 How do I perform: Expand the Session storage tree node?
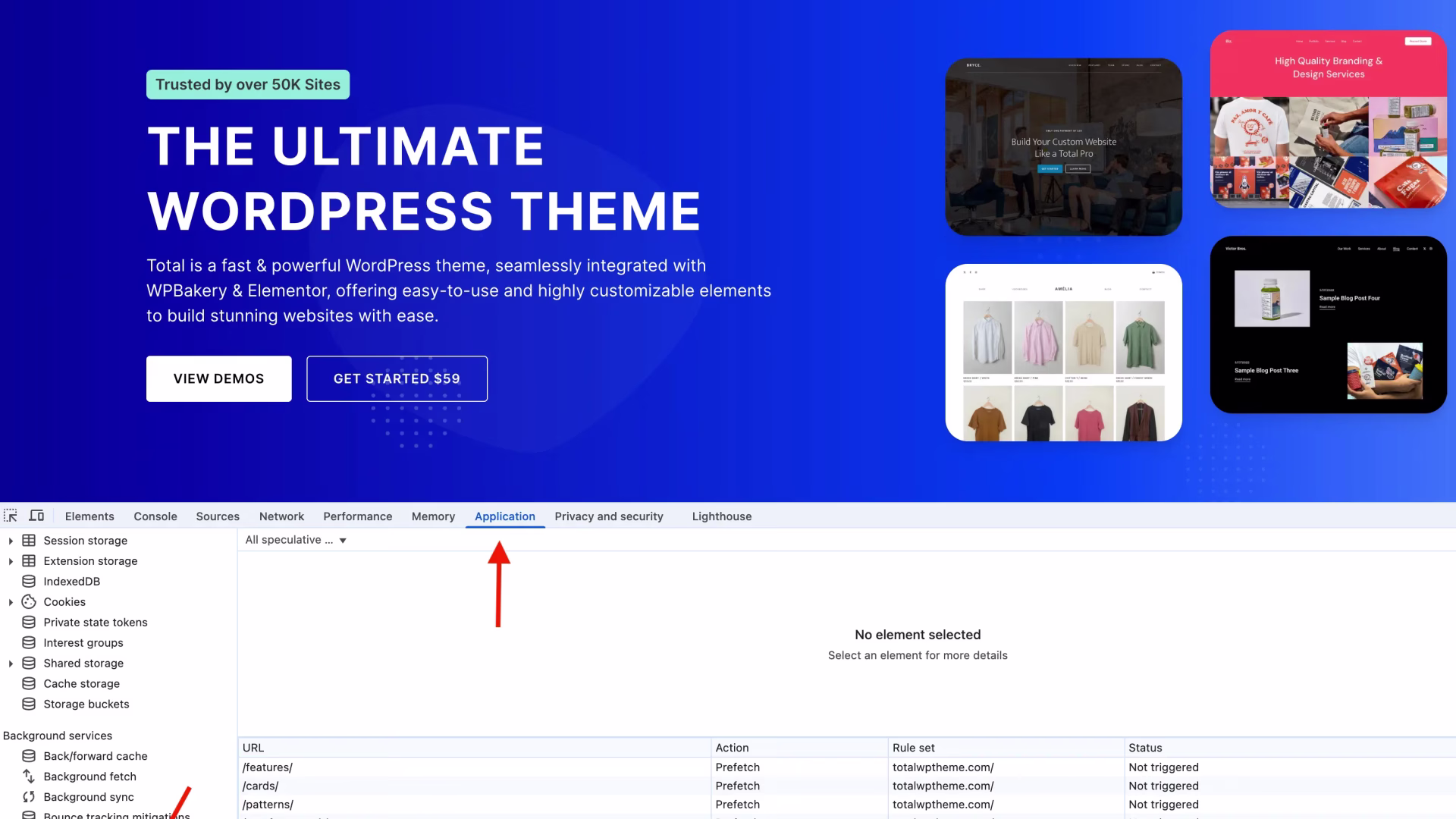11,541
